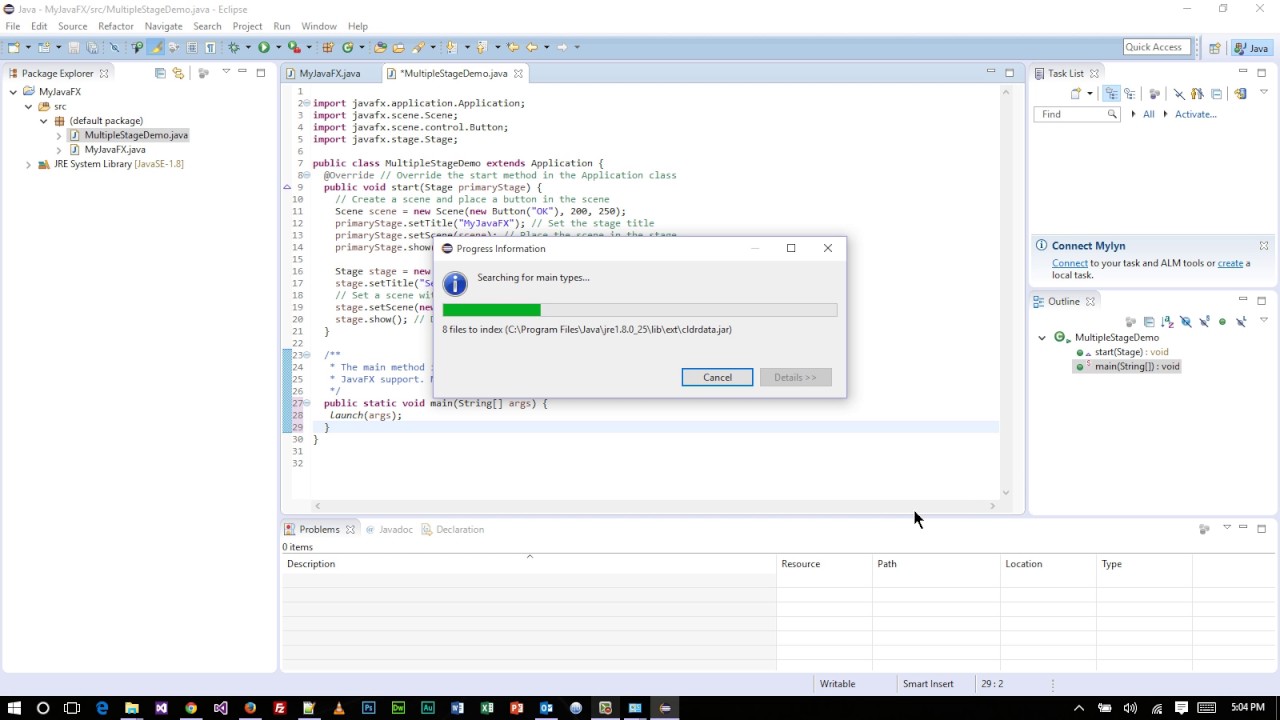
Task: Open File Explorer from the taskbar
Action: click(x=131, y=708)
